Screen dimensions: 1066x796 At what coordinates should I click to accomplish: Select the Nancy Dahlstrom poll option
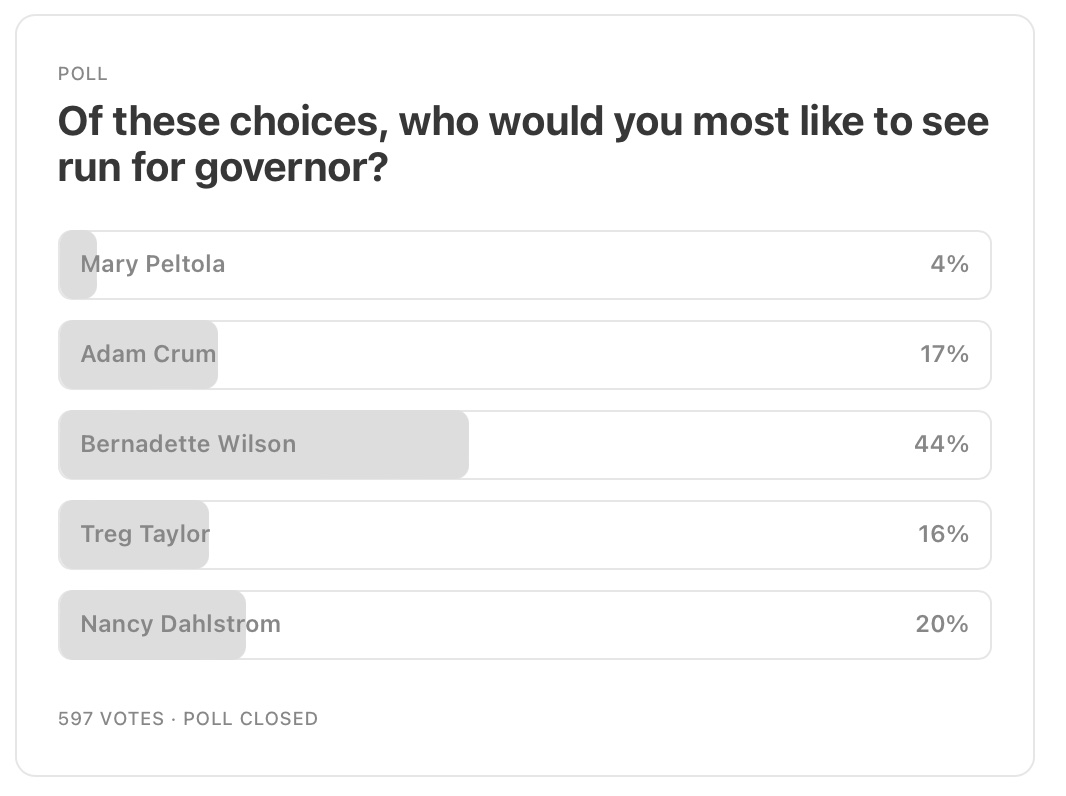coord(523,624)
